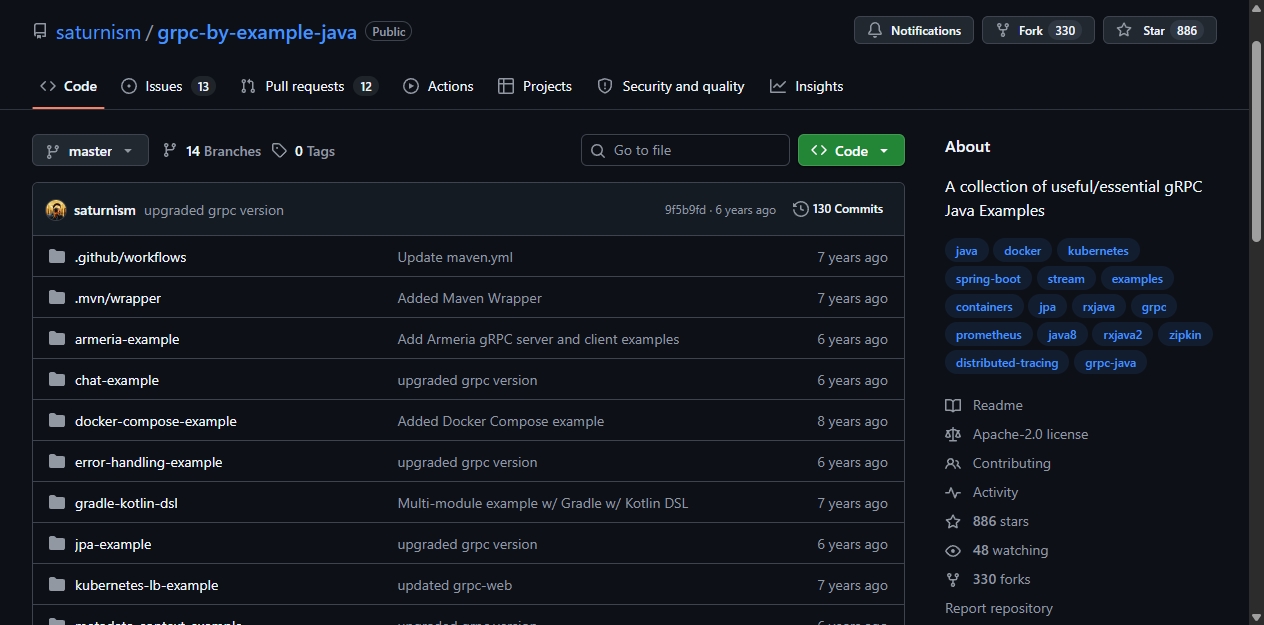Open the master branch dropdown
The width and height of the screenshot is (1264, 625).
[x=90, y=151]
